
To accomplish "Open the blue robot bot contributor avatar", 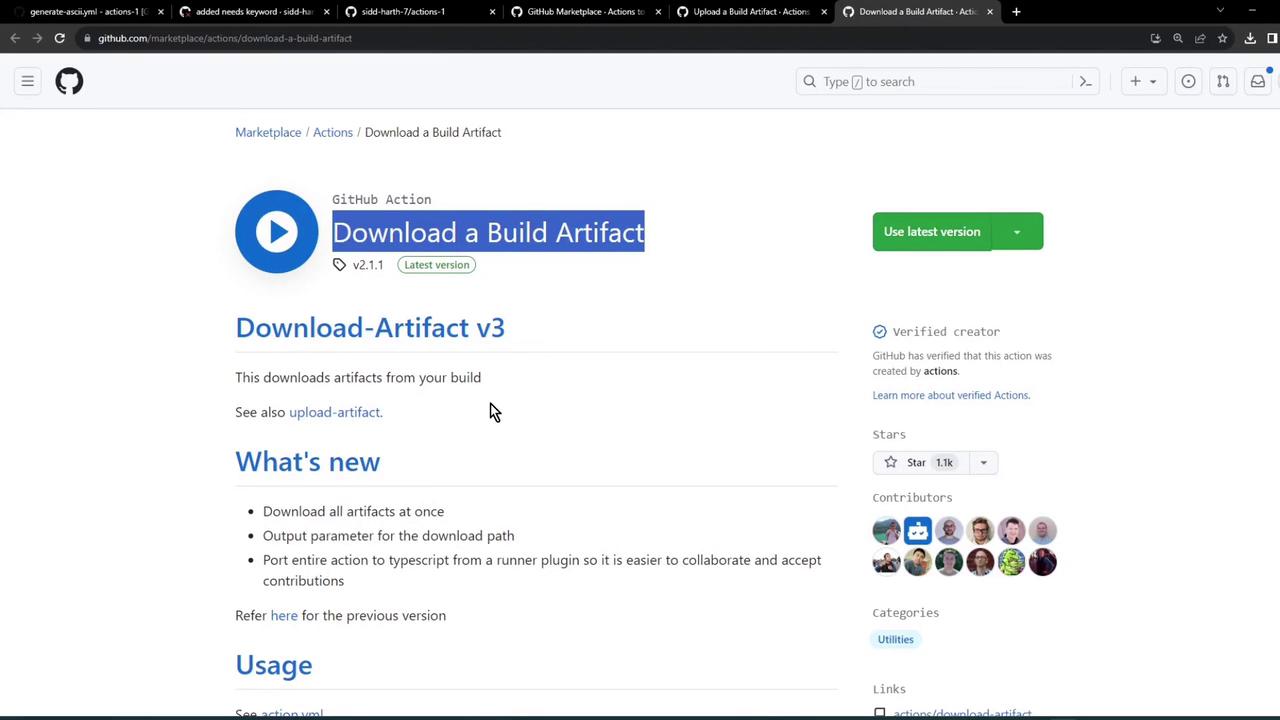I will tap(918, 531).
